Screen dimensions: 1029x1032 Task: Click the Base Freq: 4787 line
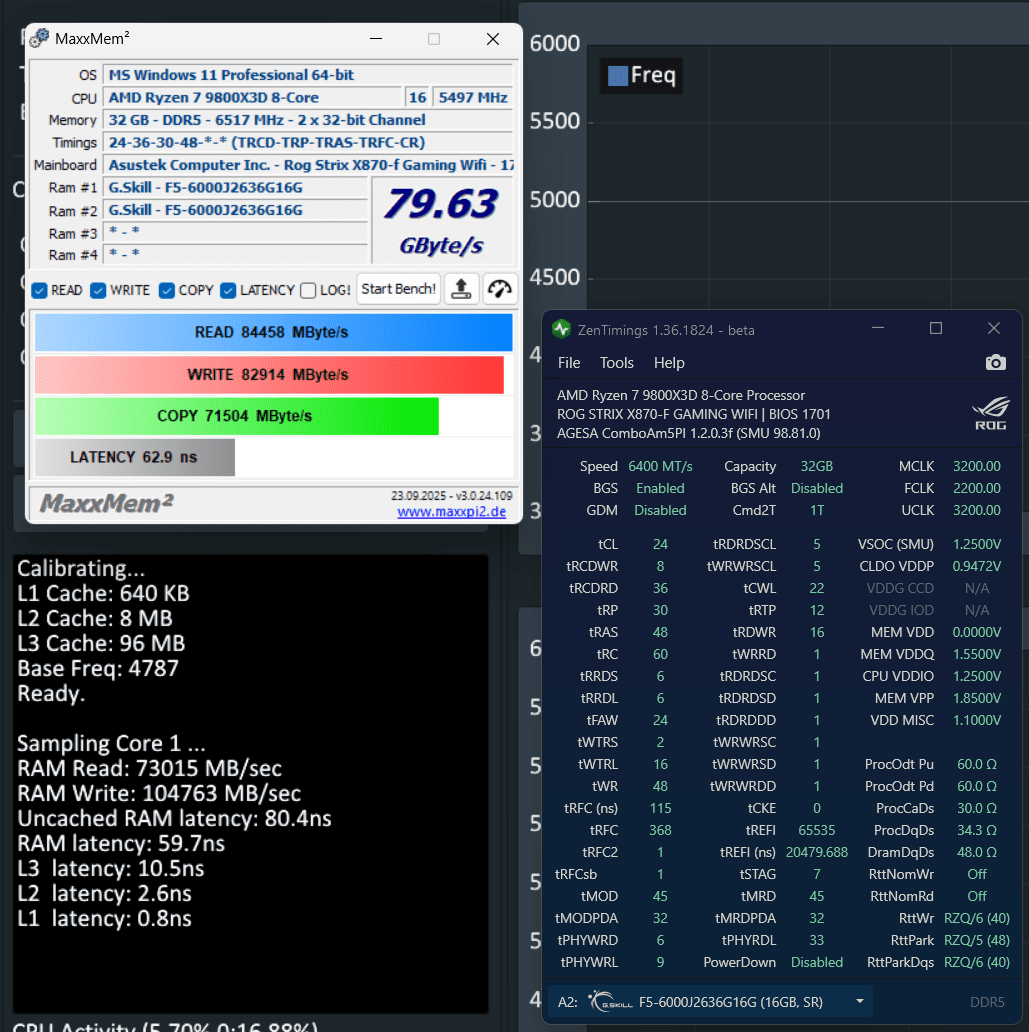click(x=98, y=668)
